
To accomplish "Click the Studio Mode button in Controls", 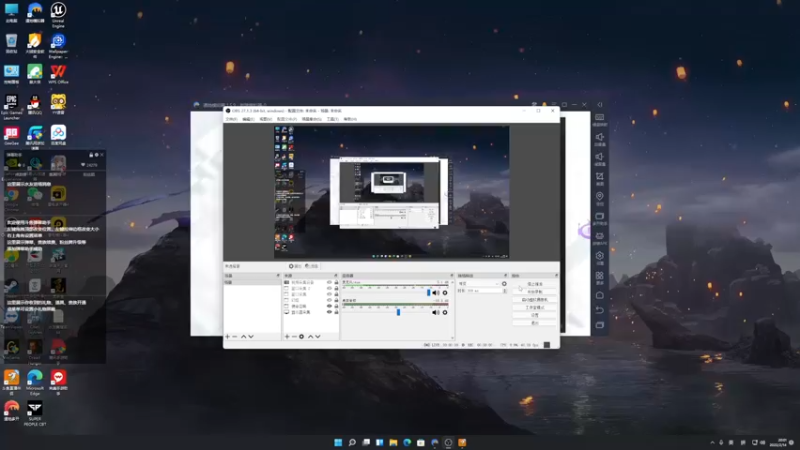I will tap(535, 308).
